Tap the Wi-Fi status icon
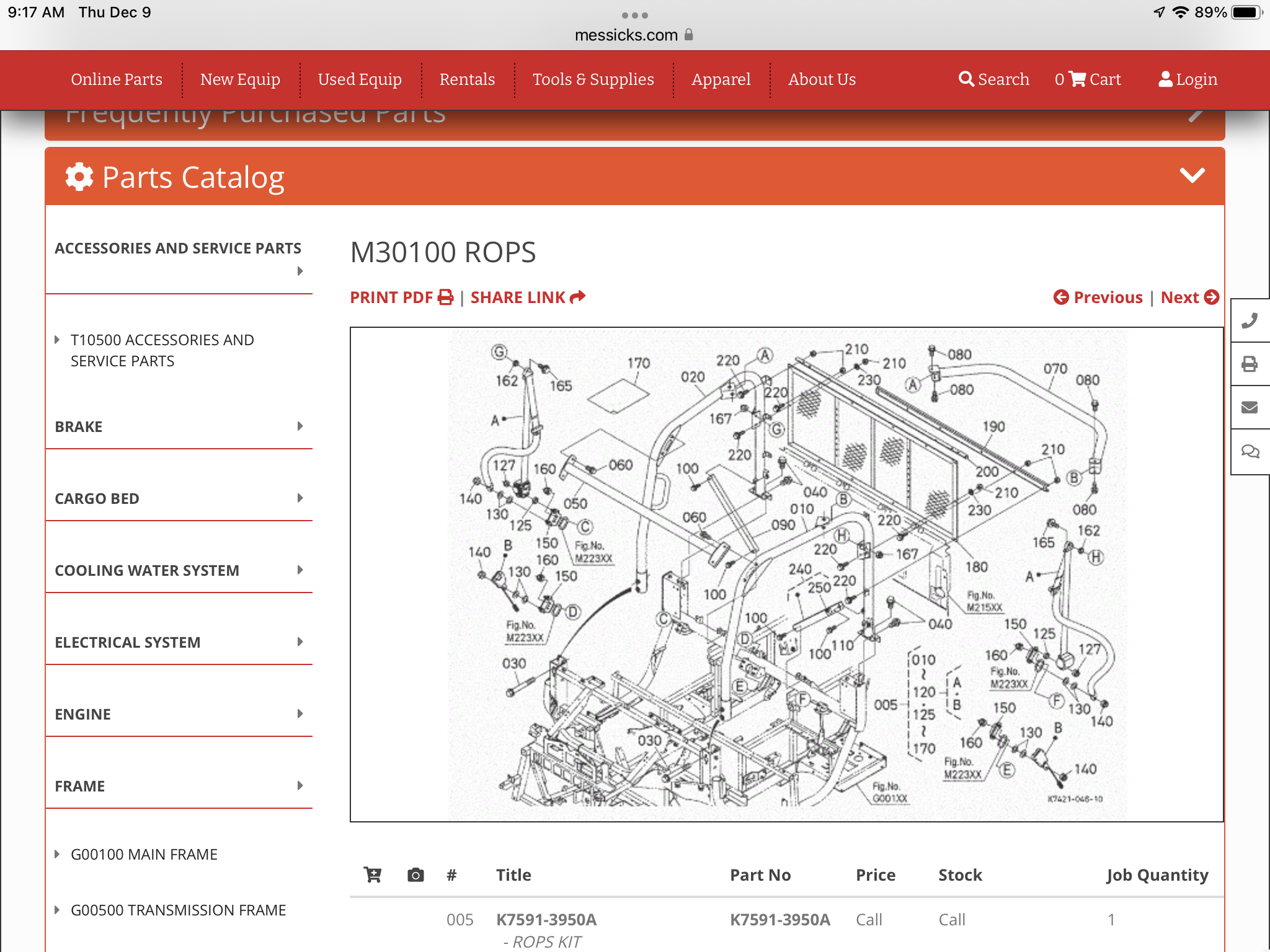1270x952 pixels. pyautogui.click(x=1181, y=12)
